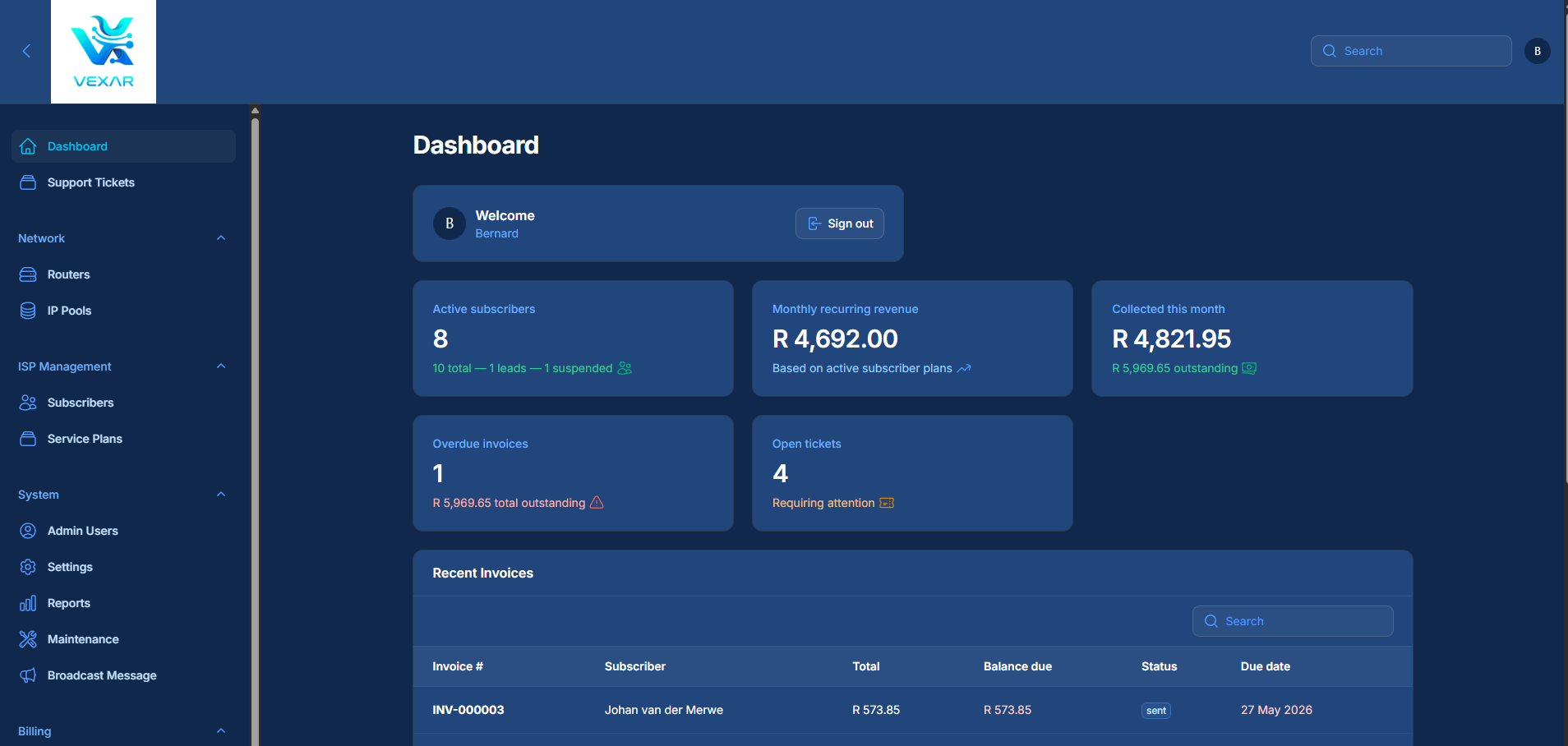This screenshot has height=746, width=1568.
Task: Focus the header Search field
Action: (1411, 51)
